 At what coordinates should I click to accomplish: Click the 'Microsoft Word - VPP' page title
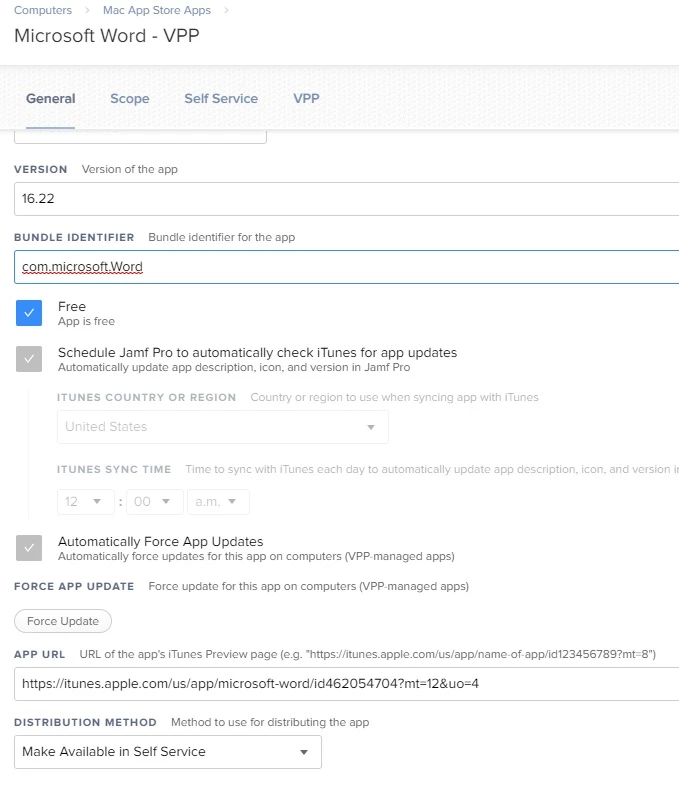(107, 36)
